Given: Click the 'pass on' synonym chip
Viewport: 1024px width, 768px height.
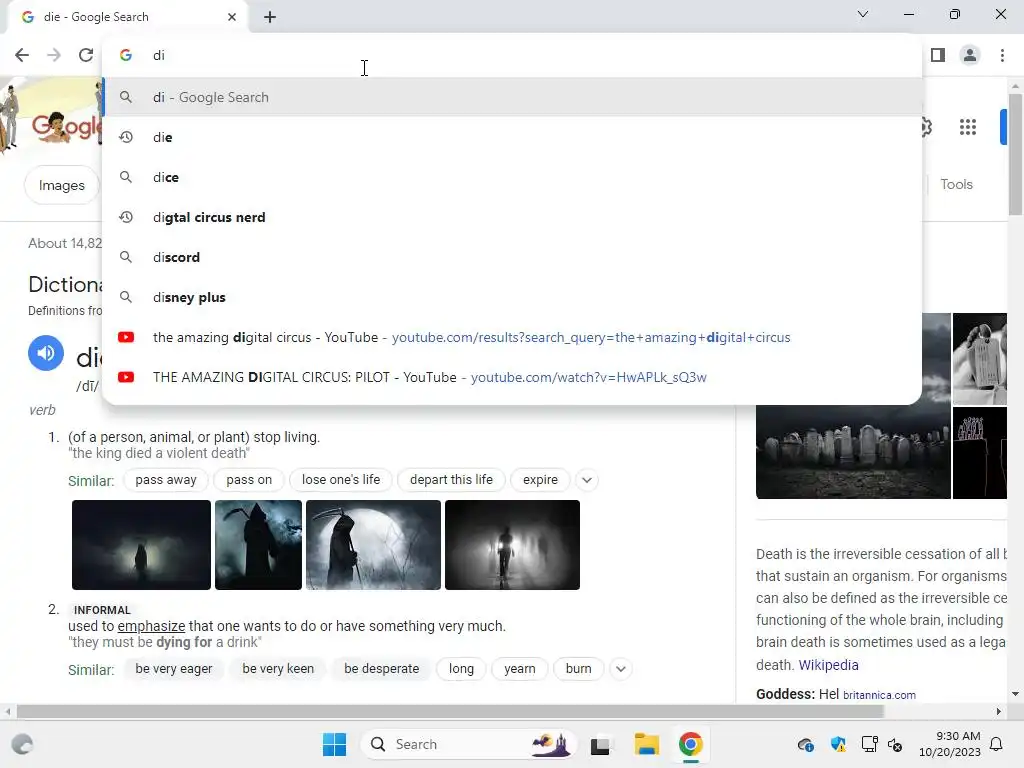Looking at the screenshot, I should click(249, 480).
